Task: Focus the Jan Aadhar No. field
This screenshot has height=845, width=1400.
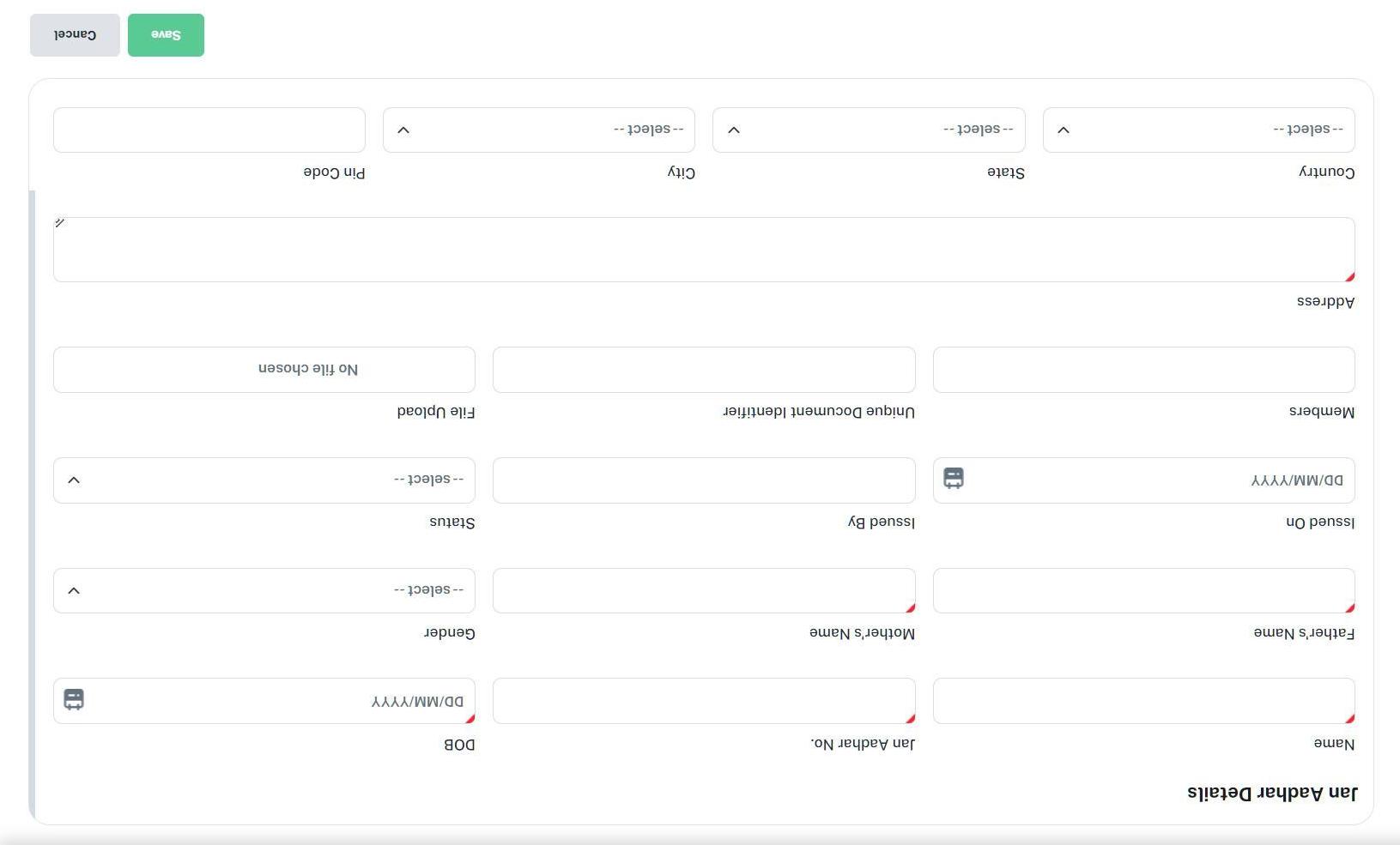Action: pyautogui.click(x=704, y=701)
